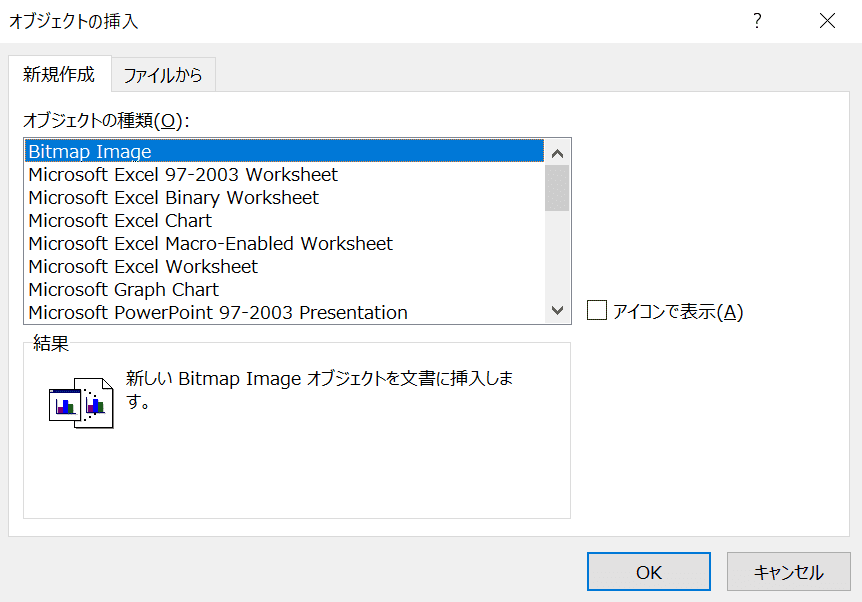Pick Microsoft PowerPoint 97-2003 Presentation
This screenshot has width=862, height=602.
pyautogui.click(x=284, y=312)
